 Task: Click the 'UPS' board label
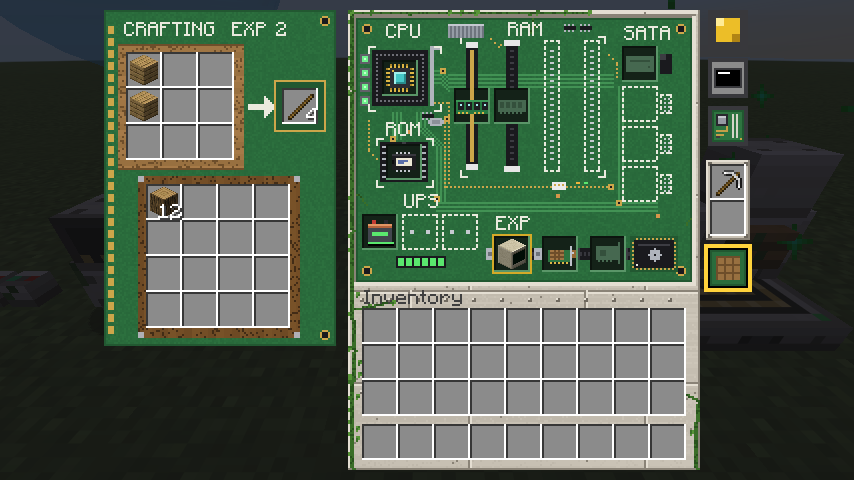click(420, 201)
